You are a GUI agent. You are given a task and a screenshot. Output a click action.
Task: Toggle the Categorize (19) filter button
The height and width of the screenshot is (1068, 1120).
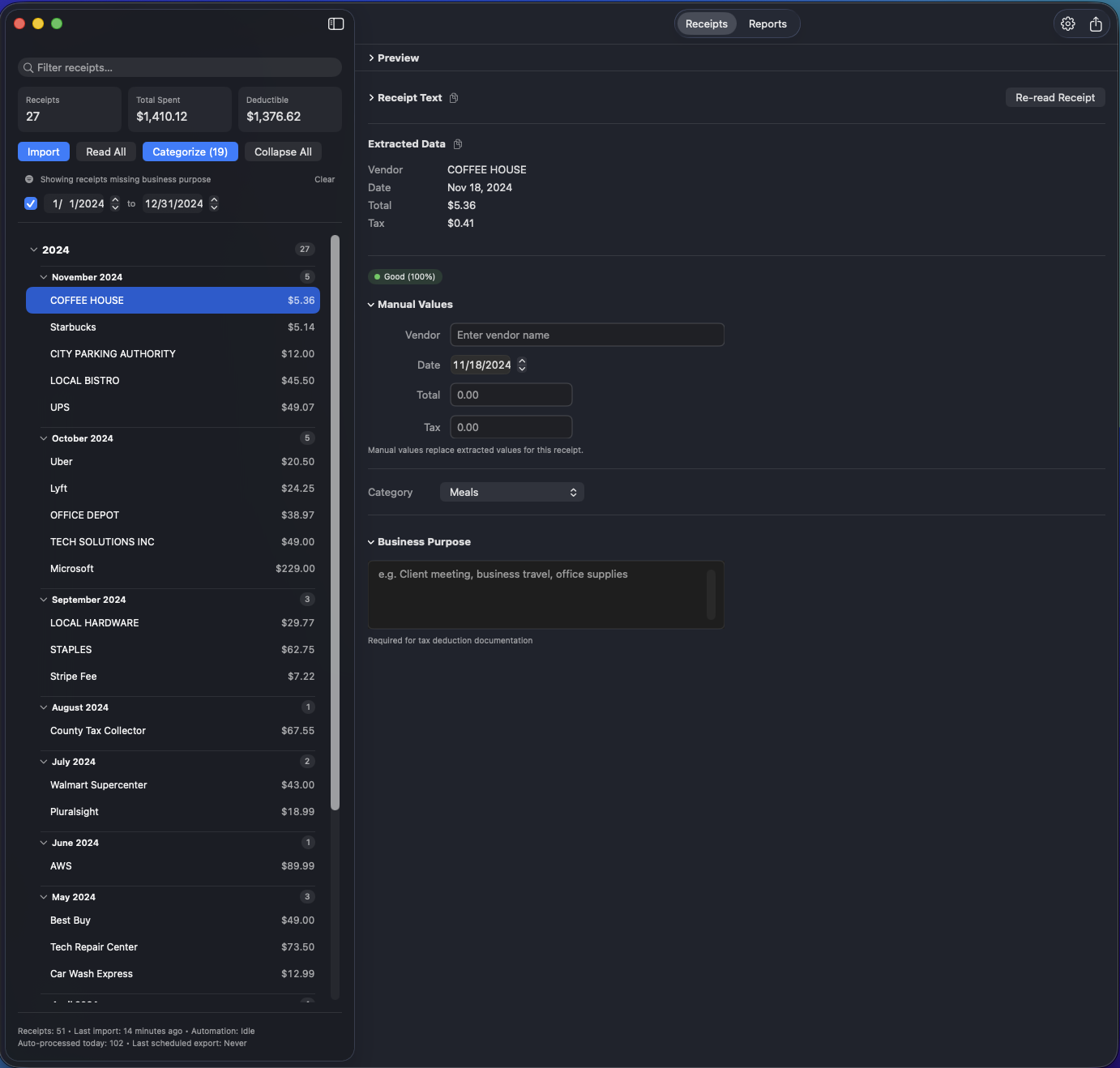click(190, 152)
